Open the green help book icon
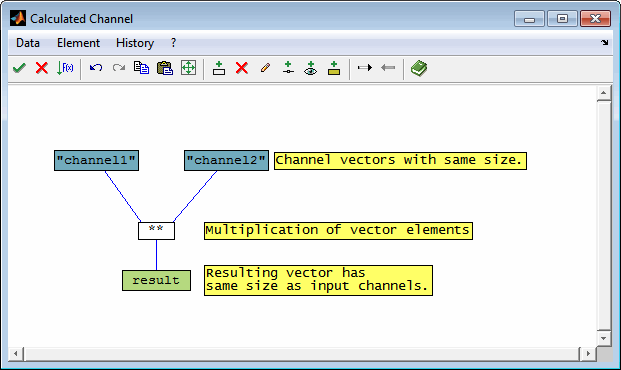 (419, 68)
